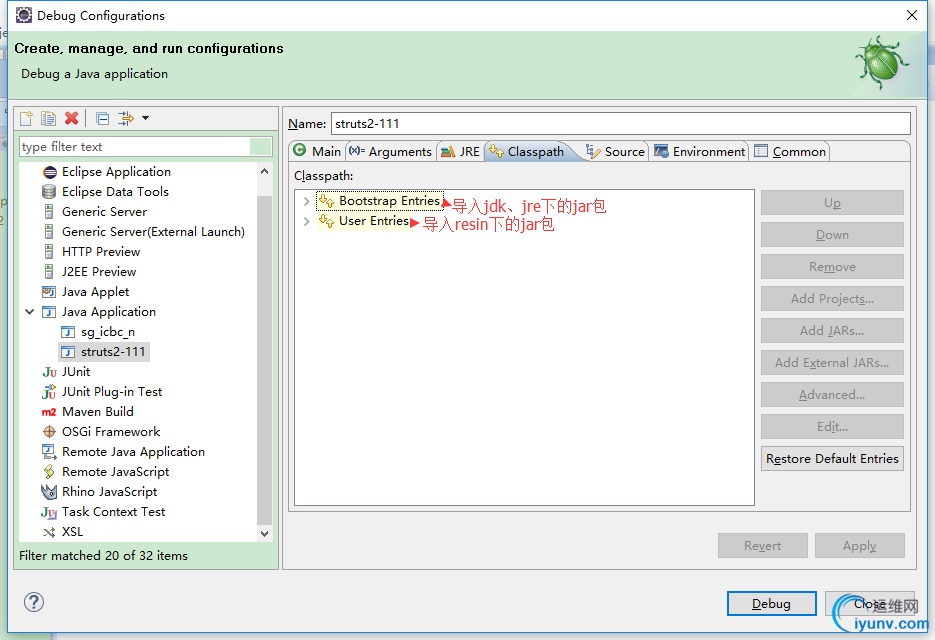Click the Add External JARs... button

tap(832, 363)
